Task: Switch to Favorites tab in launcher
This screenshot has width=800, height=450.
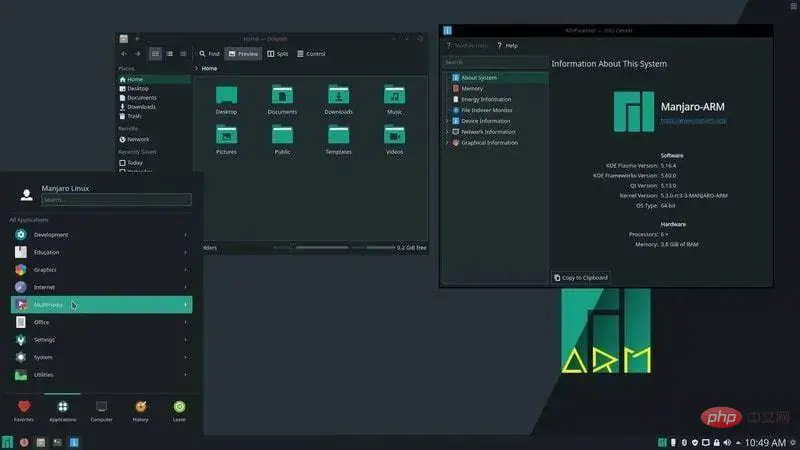Action: [x=23, y=411]
